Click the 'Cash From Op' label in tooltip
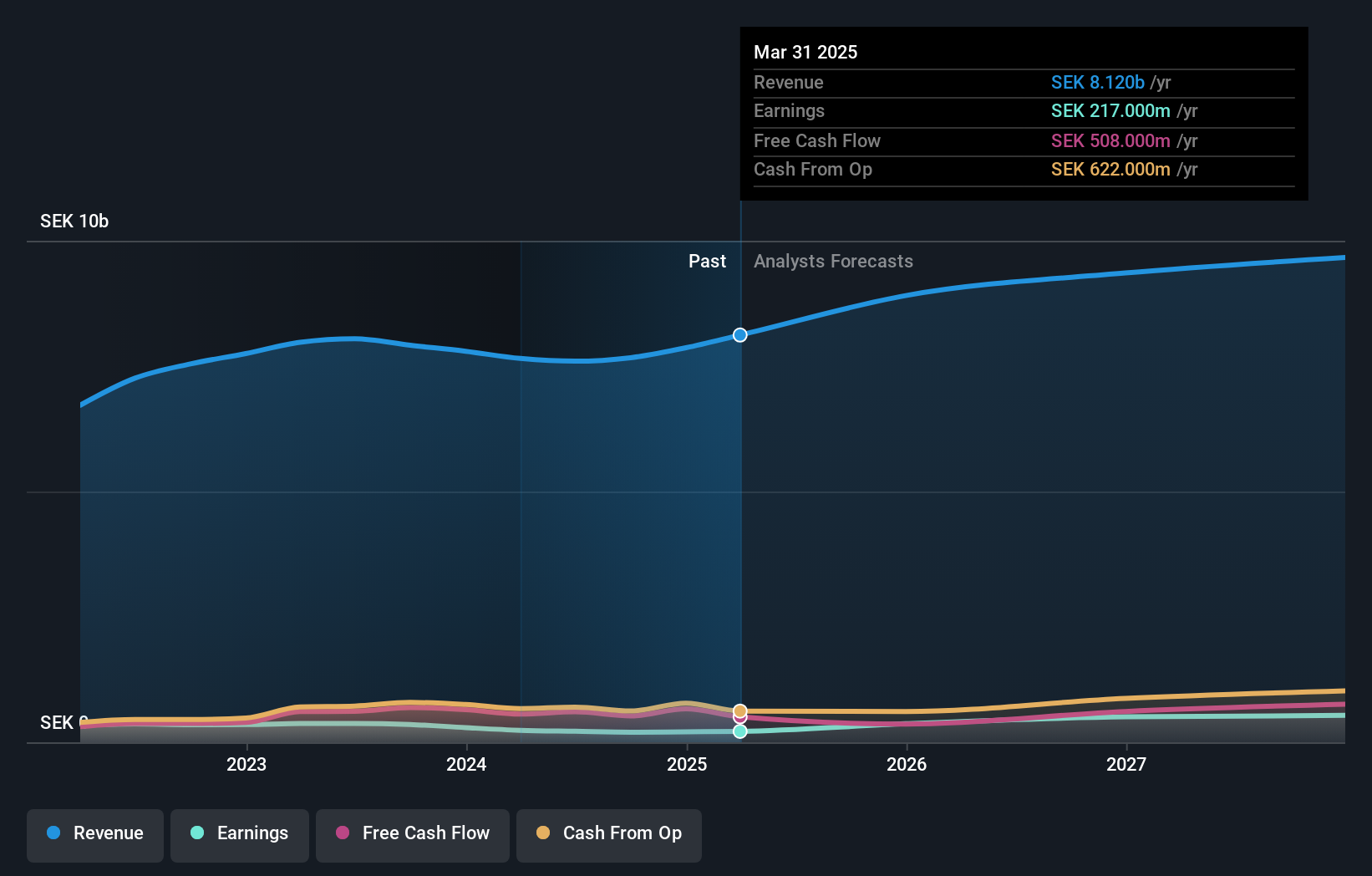 (813, 170)
